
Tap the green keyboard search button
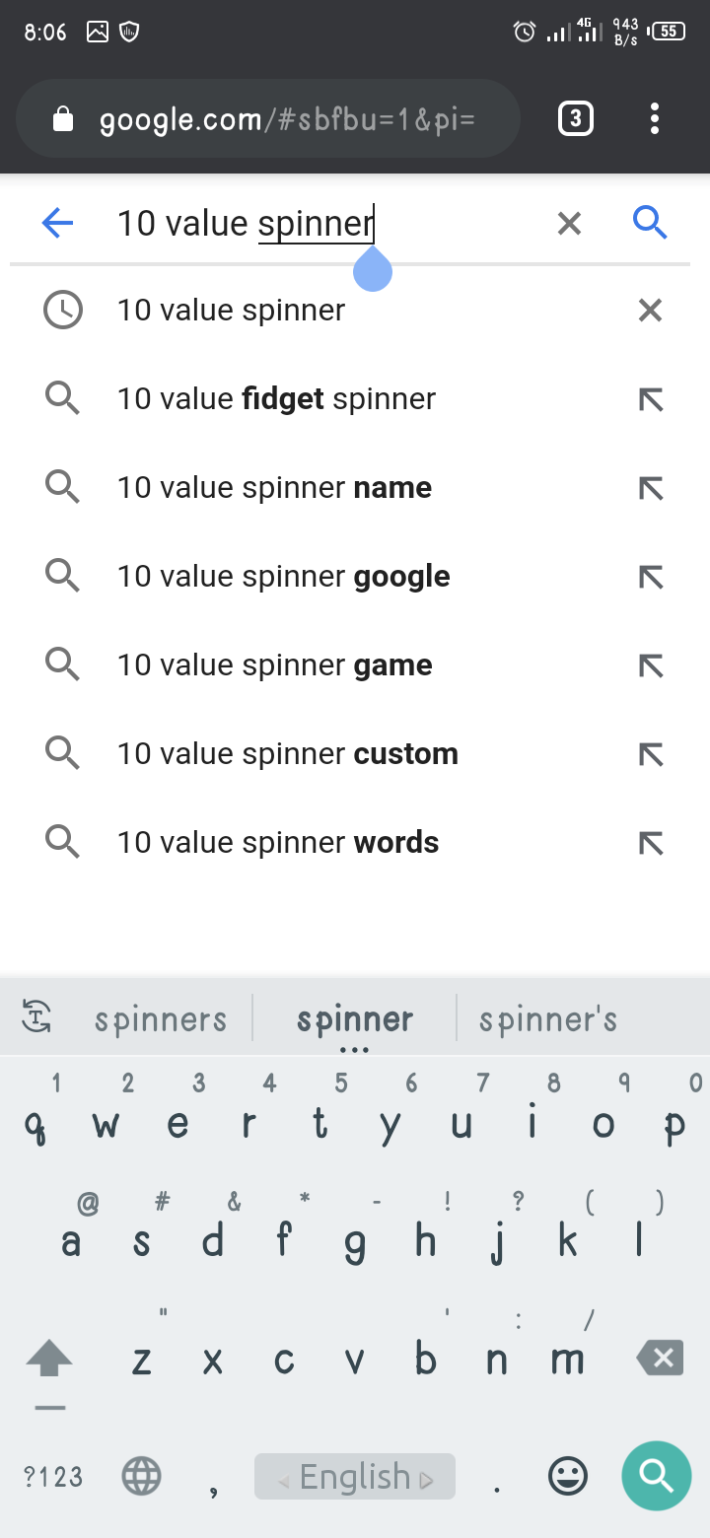click(656, 1475)
